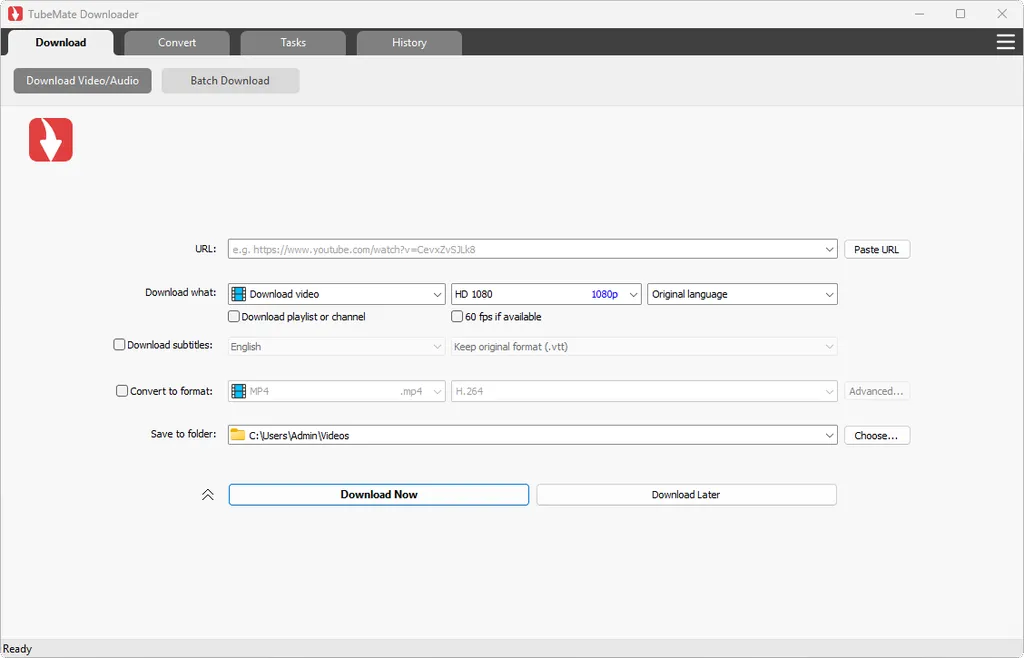The height and width of the screenshot is (658, 1024).
Task: Switch to the Download tab
Action: pyautogui.click(x=61, y=42)
